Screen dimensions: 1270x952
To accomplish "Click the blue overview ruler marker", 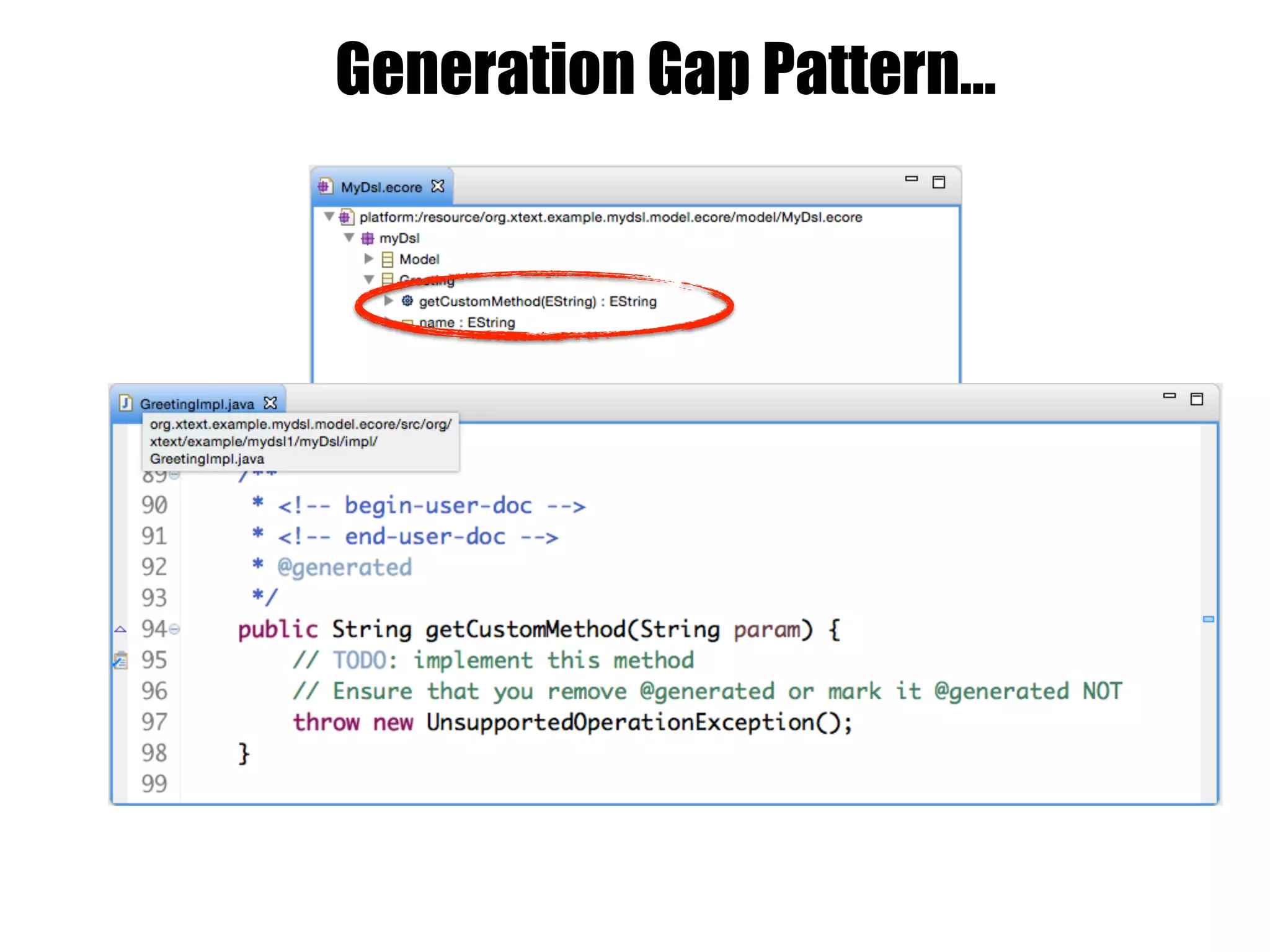I will pyautogui.click(x=1208, y=619).
